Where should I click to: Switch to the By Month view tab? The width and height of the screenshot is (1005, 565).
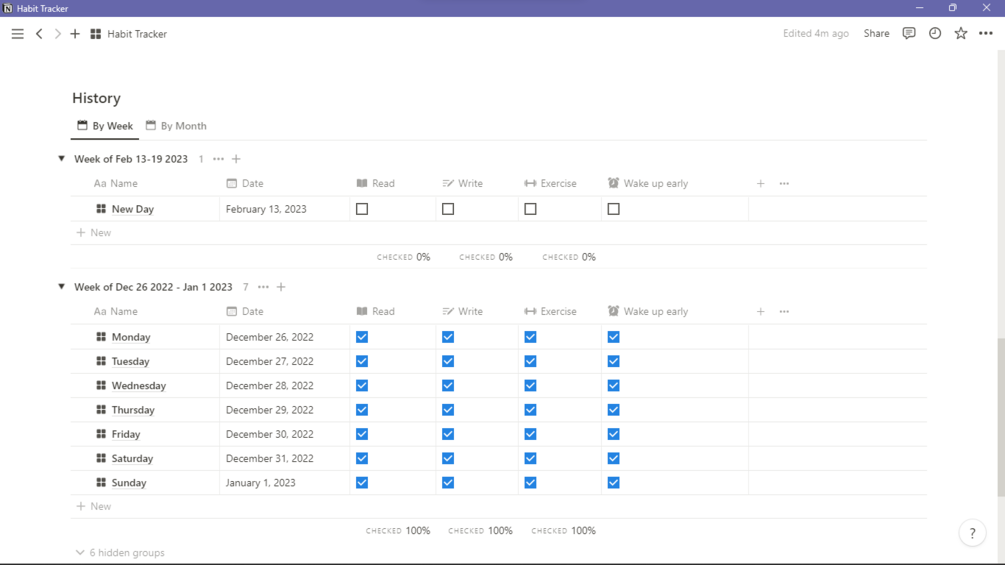coord(176,126)
